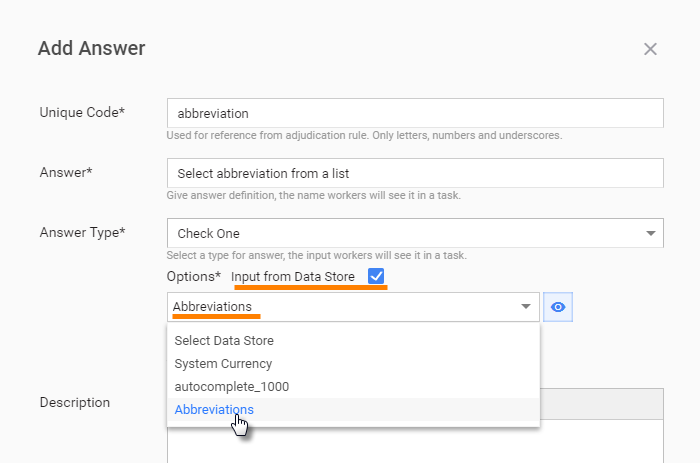The image size is (700, 463).
Task: Click the Description label
Action: click(75, 403)
